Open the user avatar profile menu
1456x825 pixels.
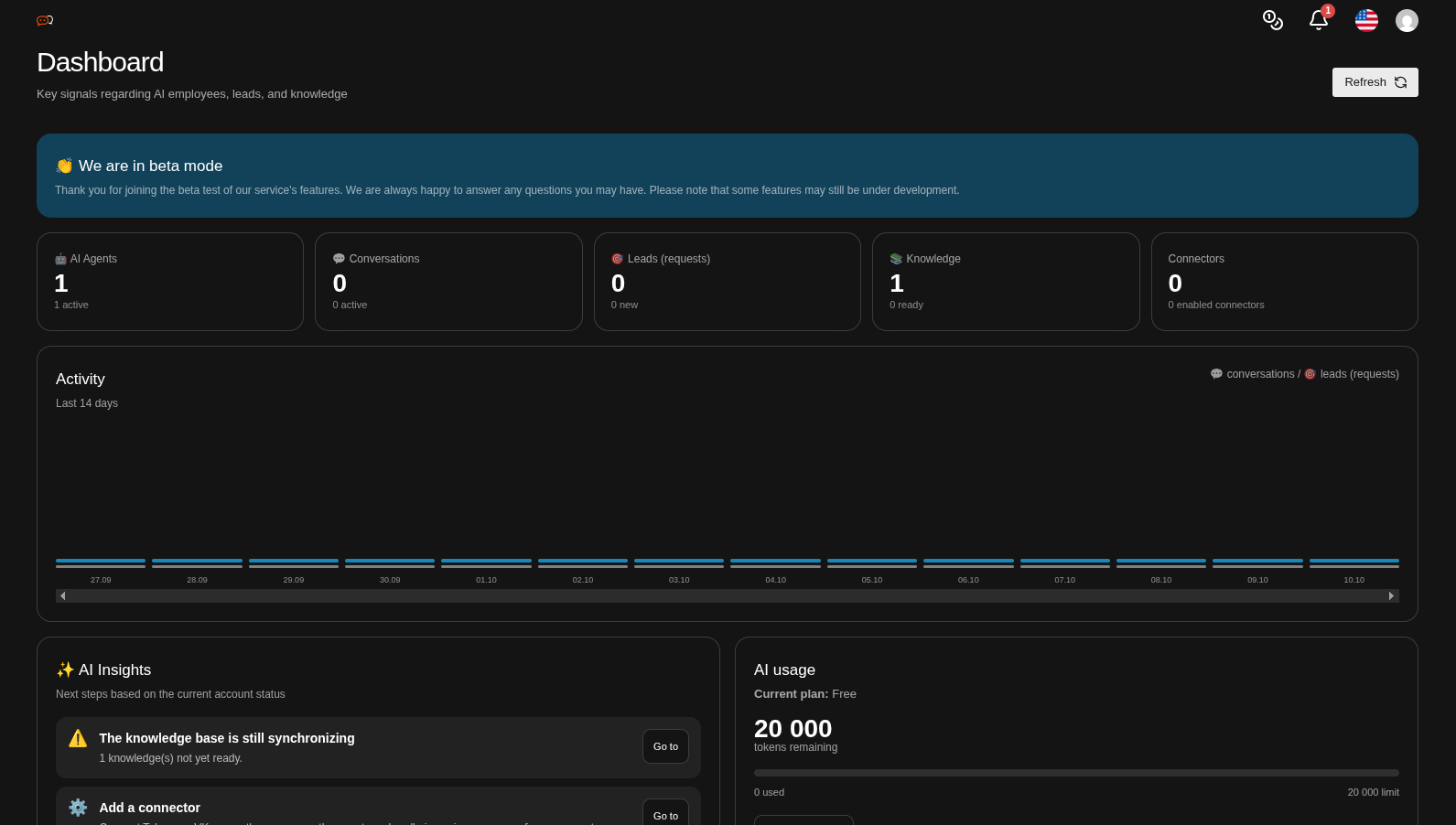(1407, 20)
